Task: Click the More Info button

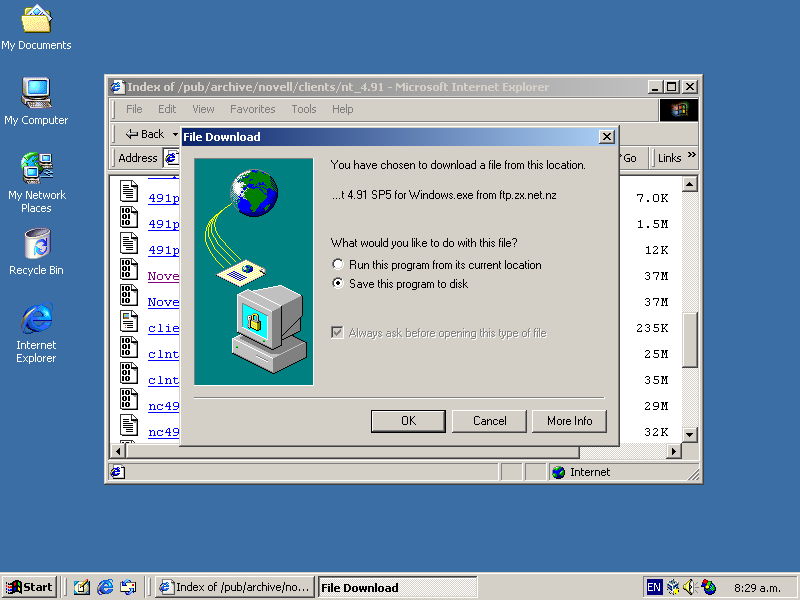Action: point(569,421)
